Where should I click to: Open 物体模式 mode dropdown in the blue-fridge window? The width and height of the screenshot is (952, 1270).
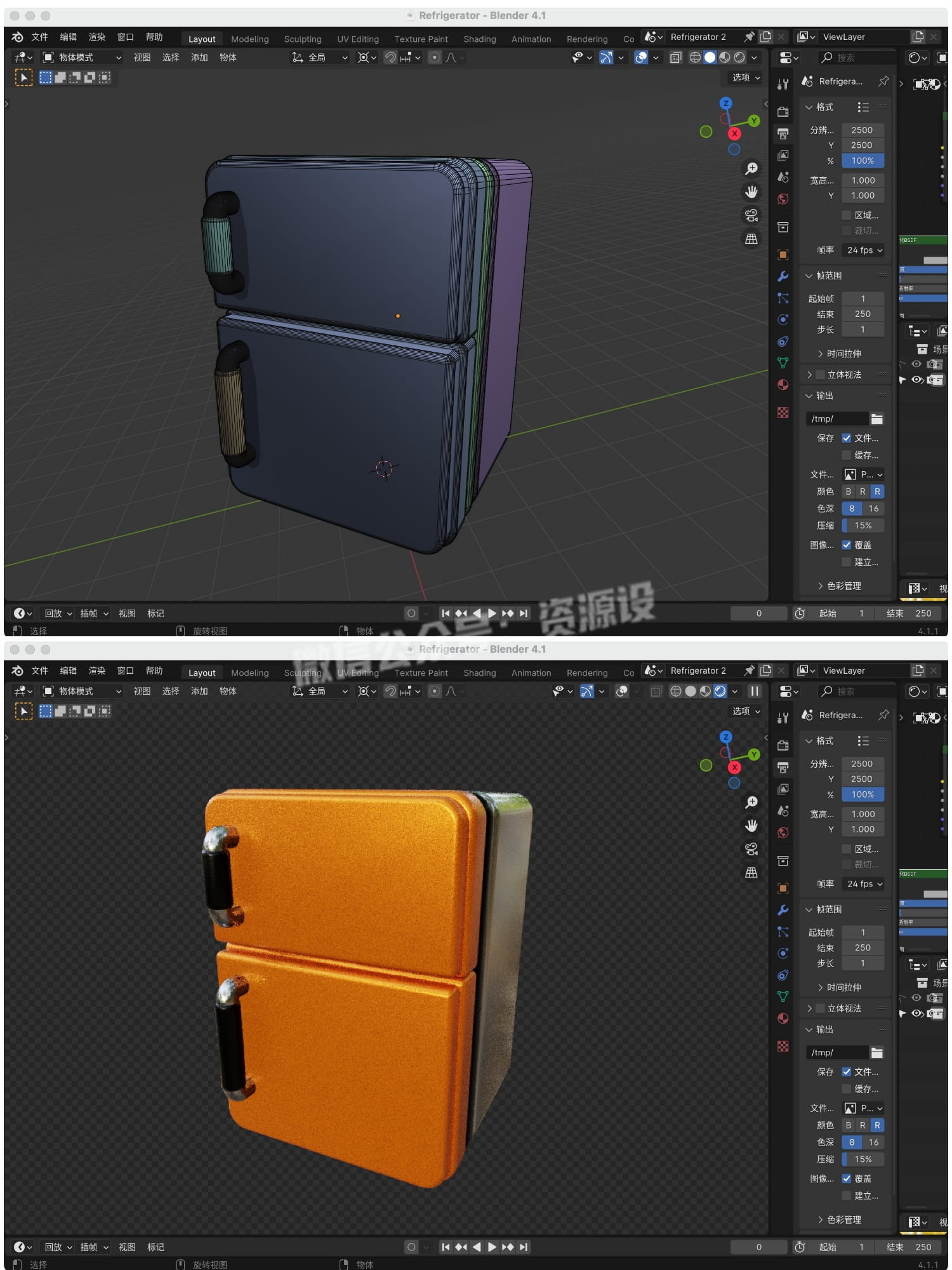point(82,58)
